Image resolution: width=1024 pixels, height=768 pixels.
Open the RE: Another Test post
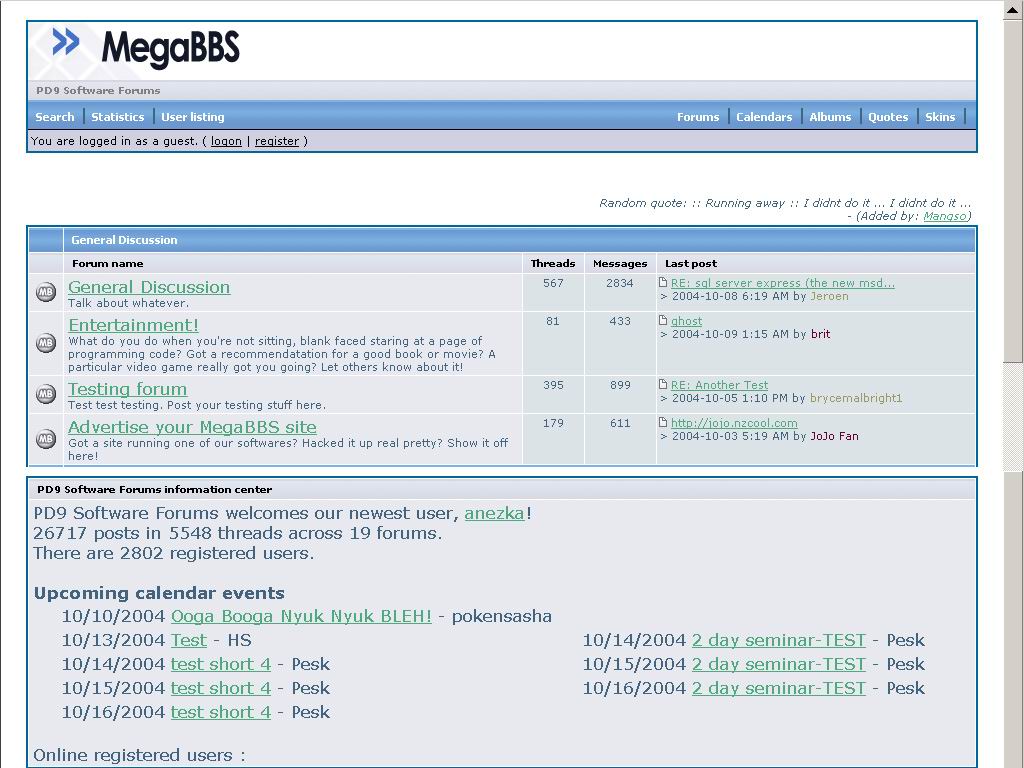719,385
